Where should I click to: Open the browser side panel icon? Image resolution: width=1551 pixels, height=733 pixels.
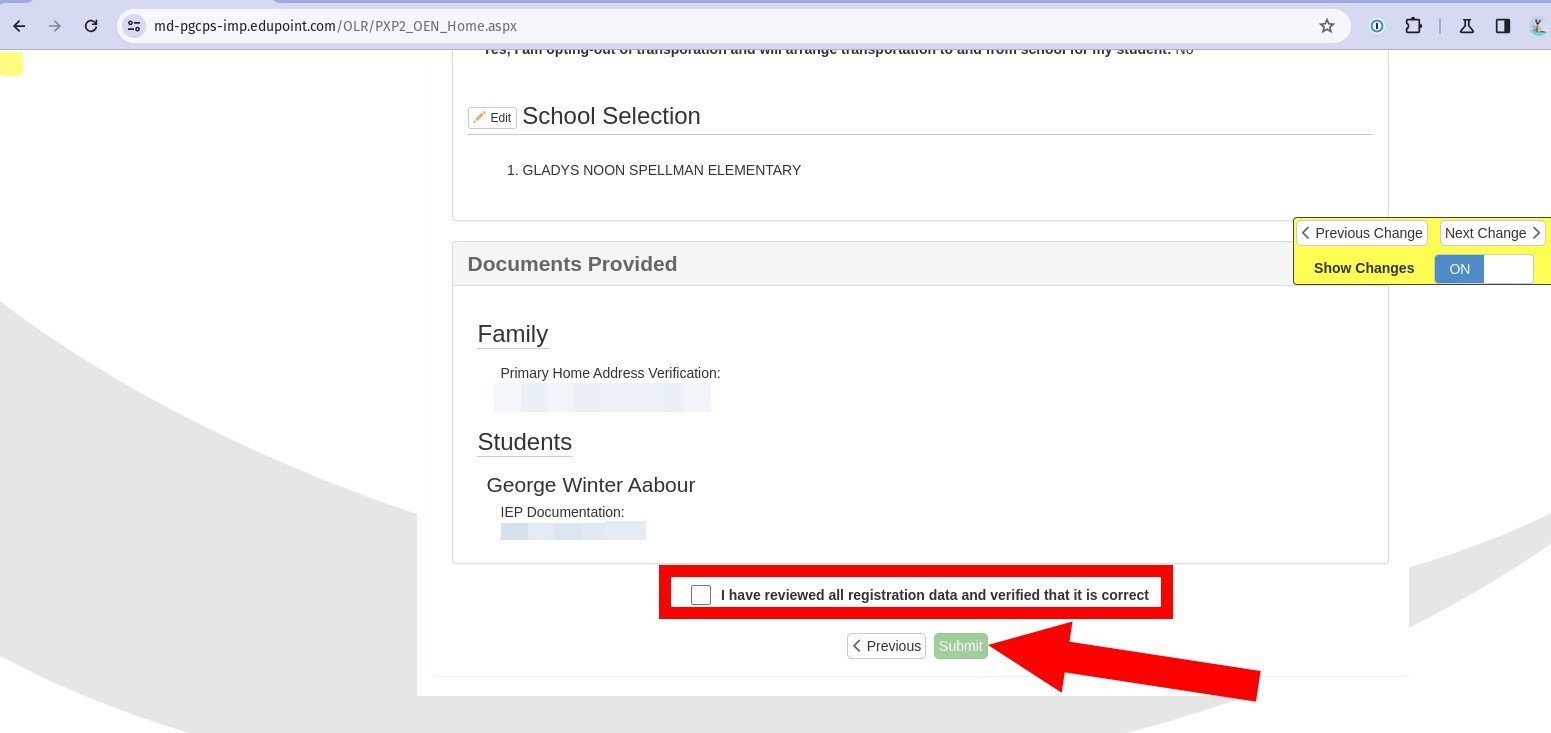coord(1504,26)
